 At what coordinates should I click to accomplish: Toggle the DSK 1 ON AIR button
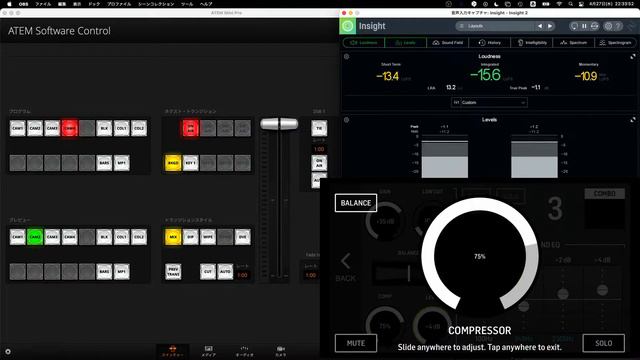[x=319, y=163]
